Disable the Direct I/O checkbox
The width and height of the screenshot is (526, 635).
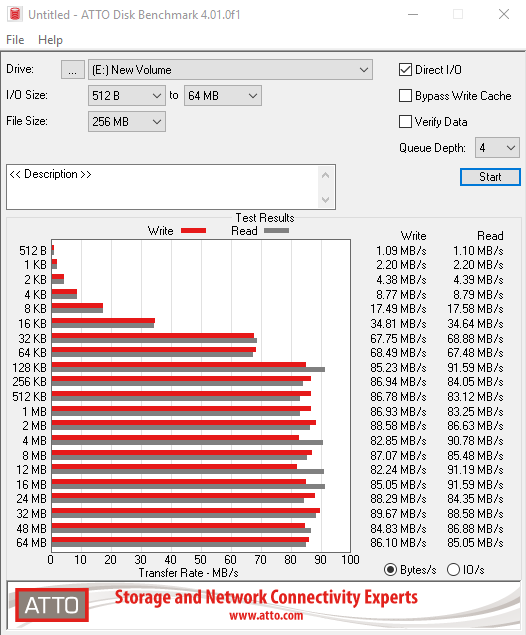pos(405,70)
